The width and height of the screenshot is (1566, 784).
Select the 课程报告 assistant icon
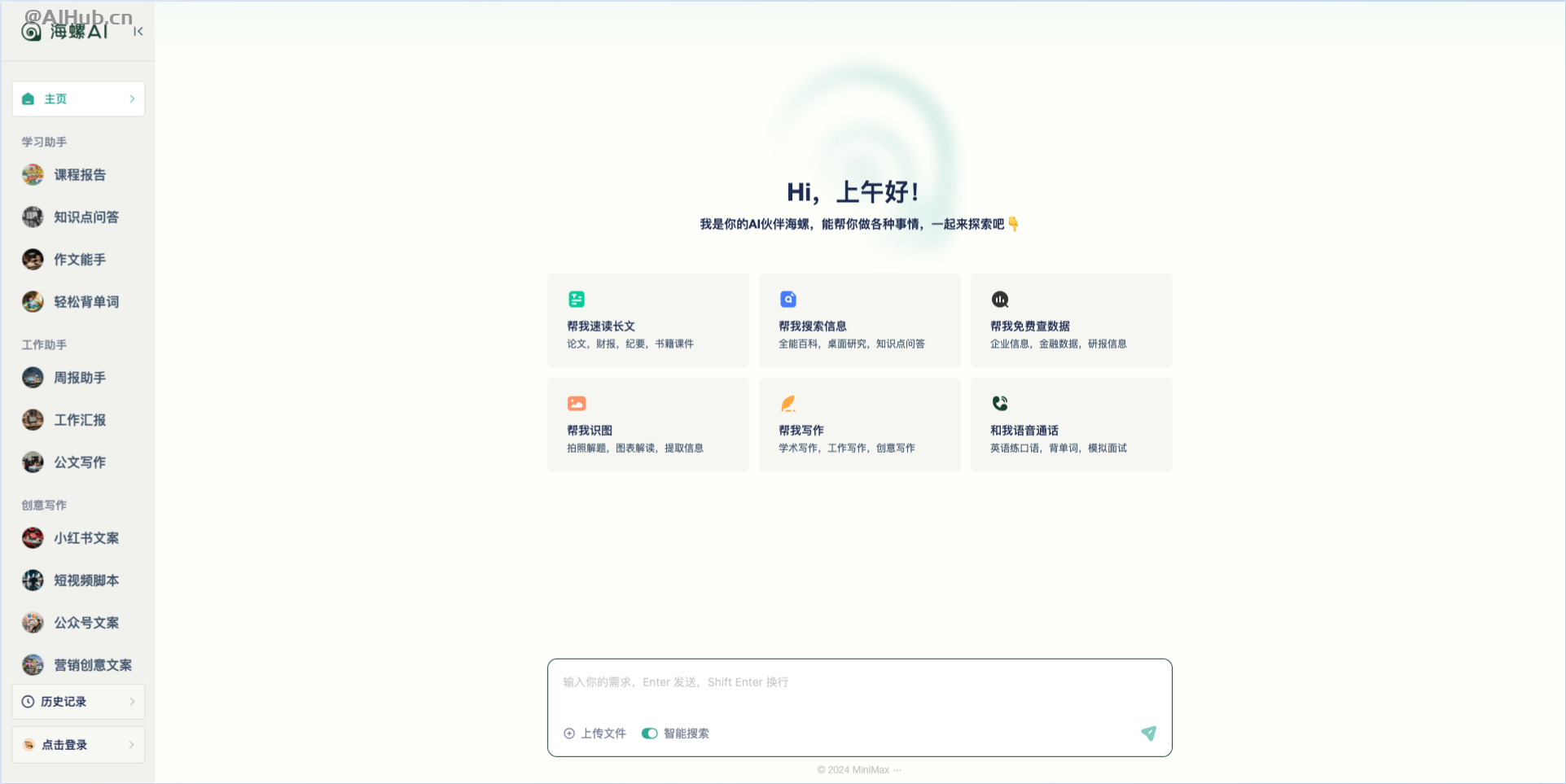pyautogui.click(x=32, y=174)
